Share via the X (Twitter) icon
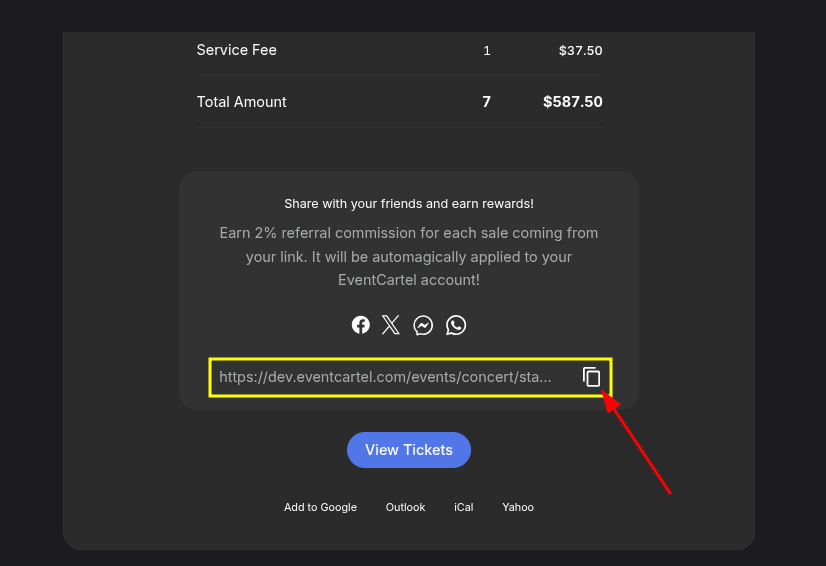This screenshot has width=826, height=566. (x=391, y=325)
